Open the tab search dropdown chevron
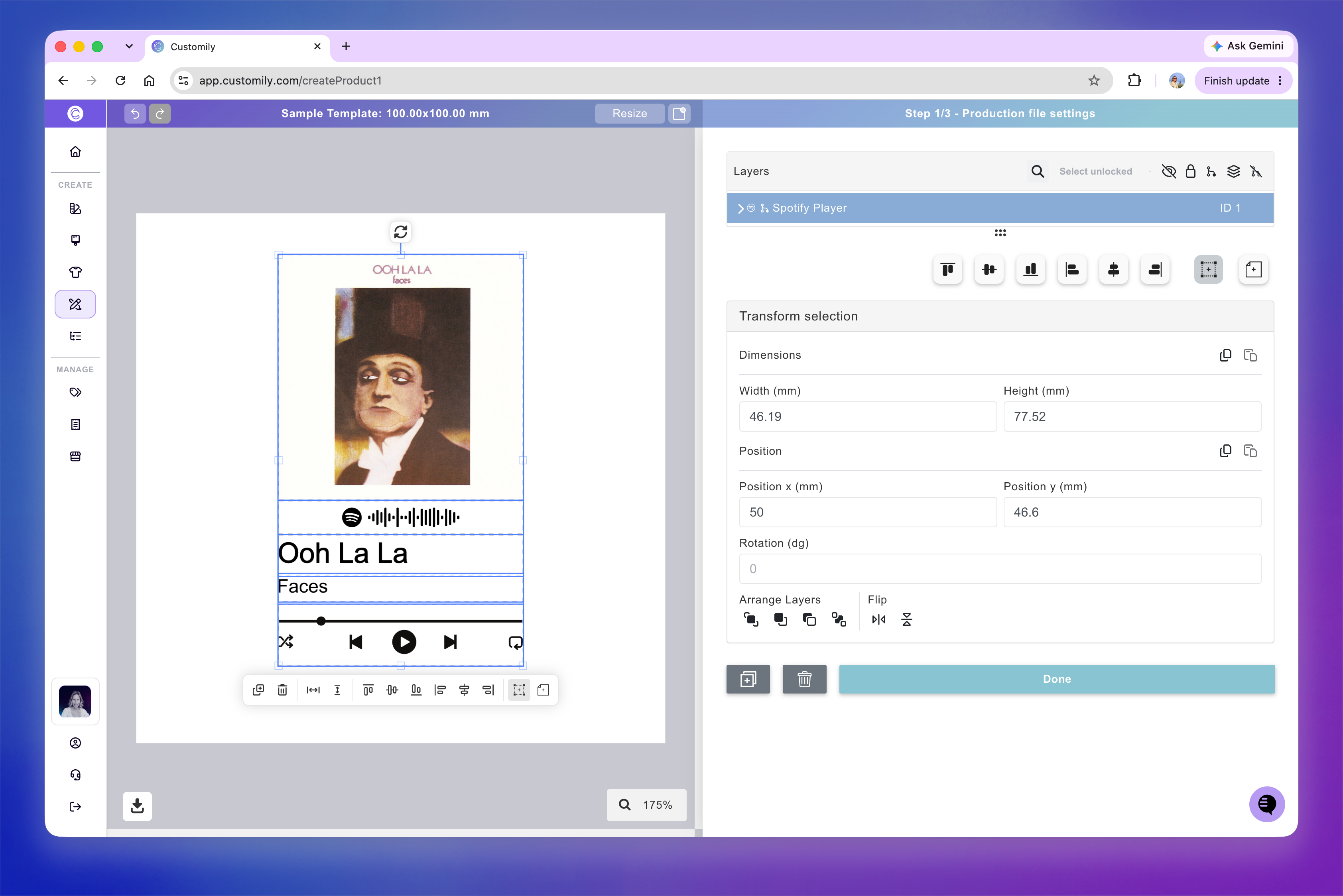Image resolution: width=1343 pixels, height=896 pixels. click(129, 46)
